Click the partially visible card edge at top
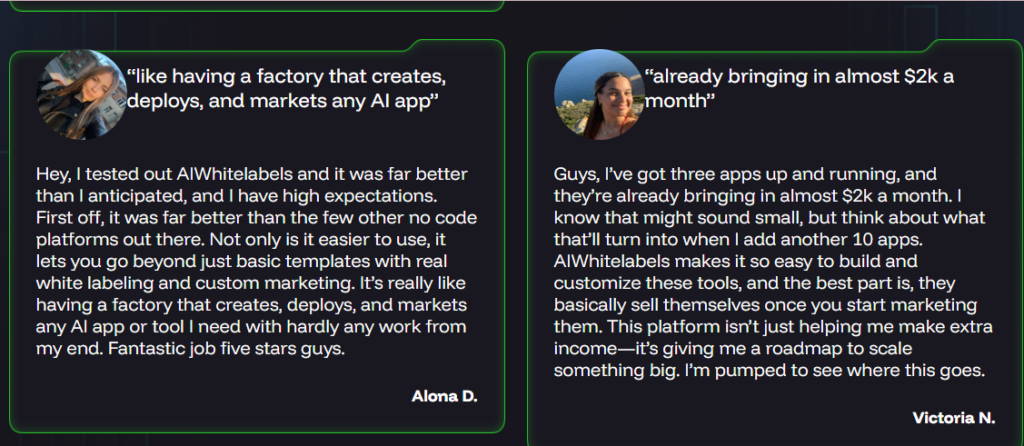This screenshot has width=1024, height=446. (257, 7)
